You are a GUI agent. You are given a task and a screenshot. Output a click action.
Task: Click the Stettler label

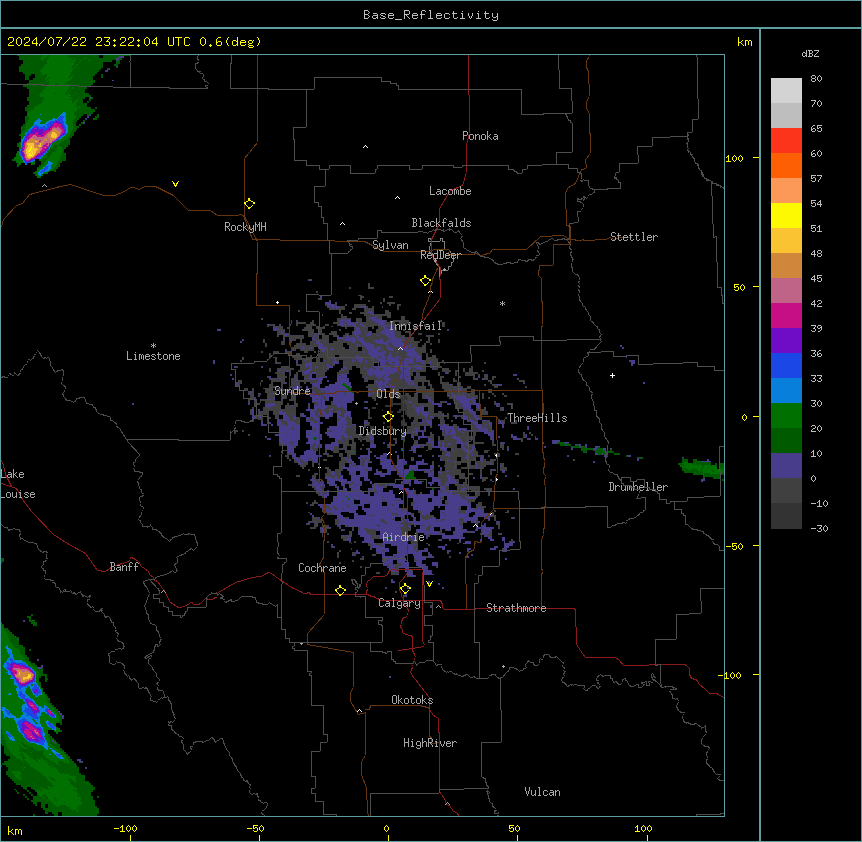pos(634,237)
